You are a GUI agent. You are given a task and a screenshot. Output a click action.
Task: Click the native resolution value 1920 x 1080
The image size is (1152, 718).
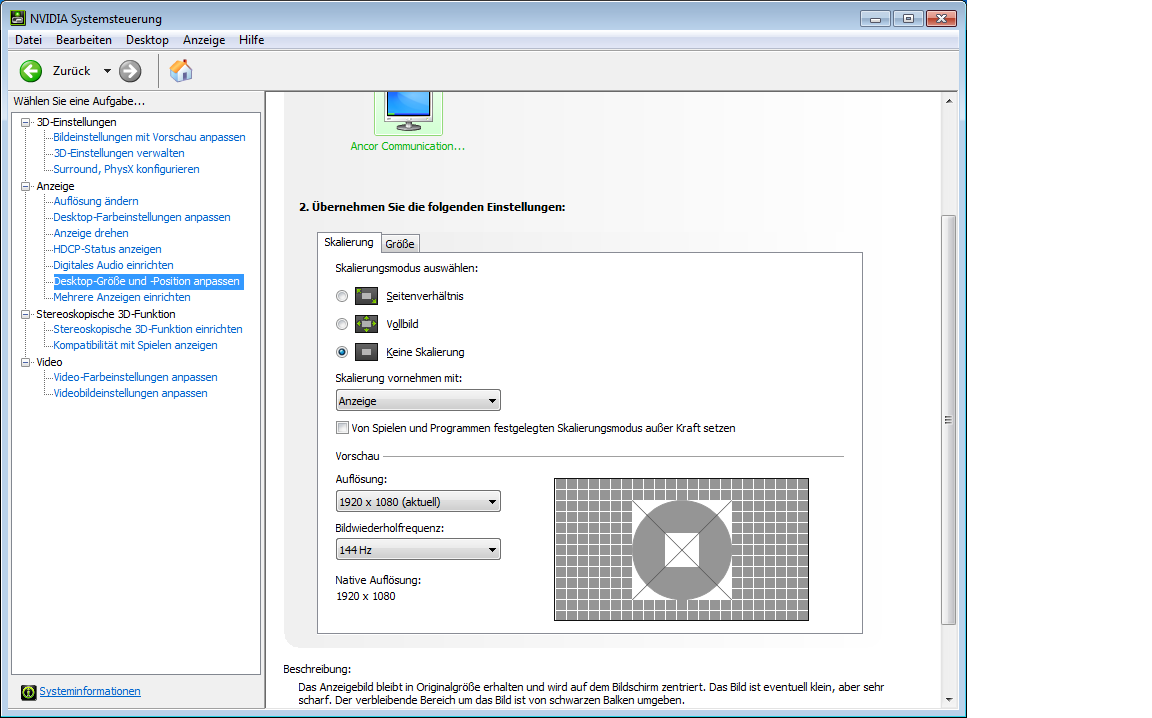pyautogui.click(x=366, y=596)
